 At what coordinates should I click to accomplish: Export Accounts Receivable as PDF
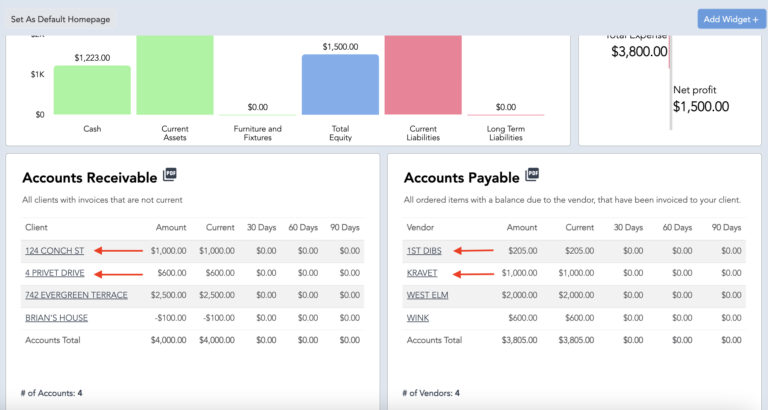click(170, 176)
